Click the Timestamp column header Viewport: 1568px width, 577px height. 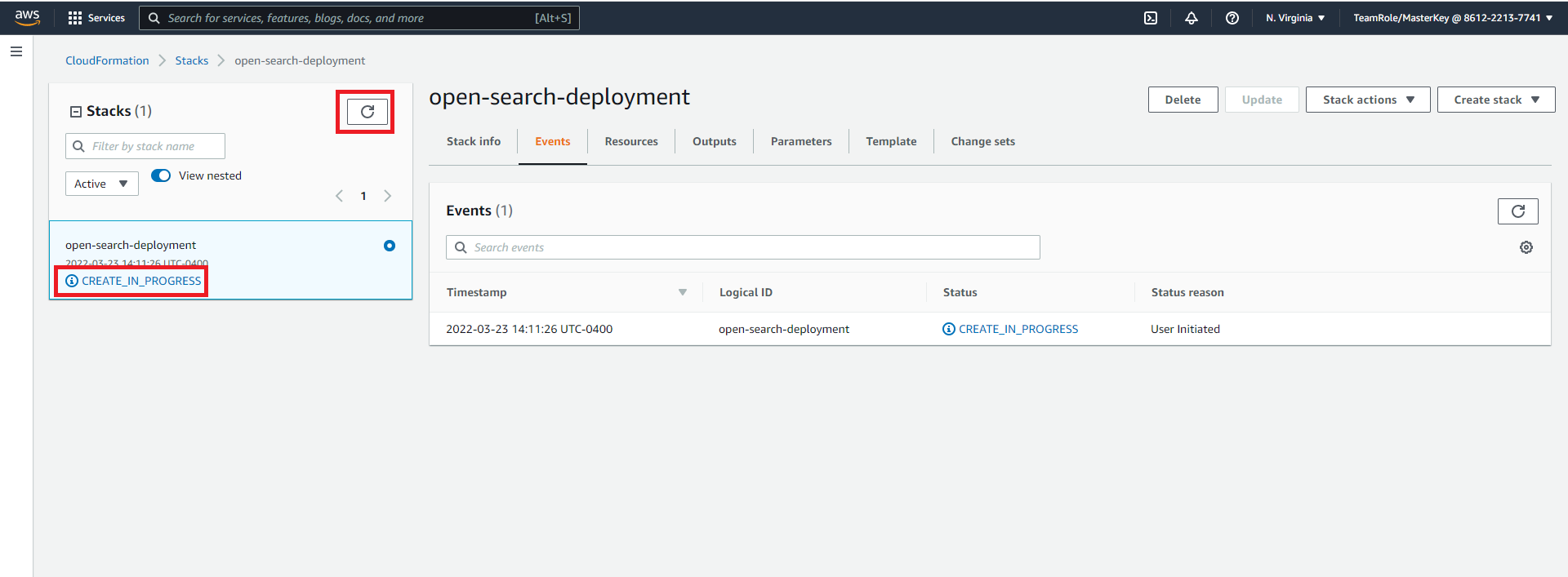476,292
